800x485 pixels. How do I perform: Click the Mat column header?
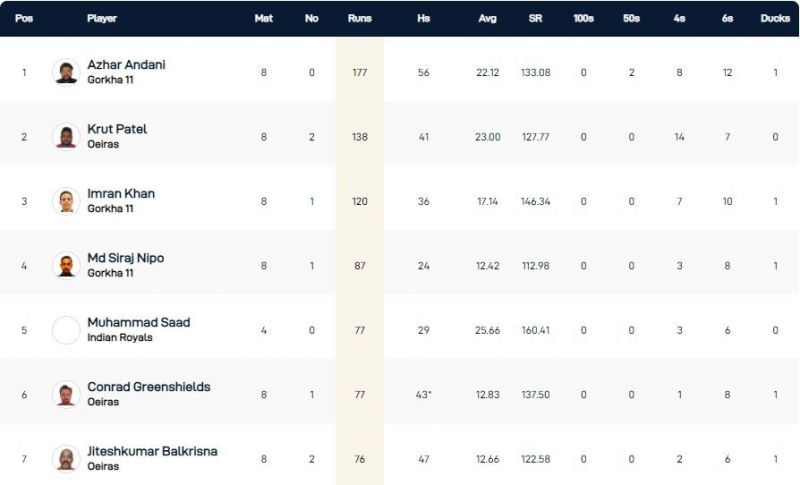264,18
